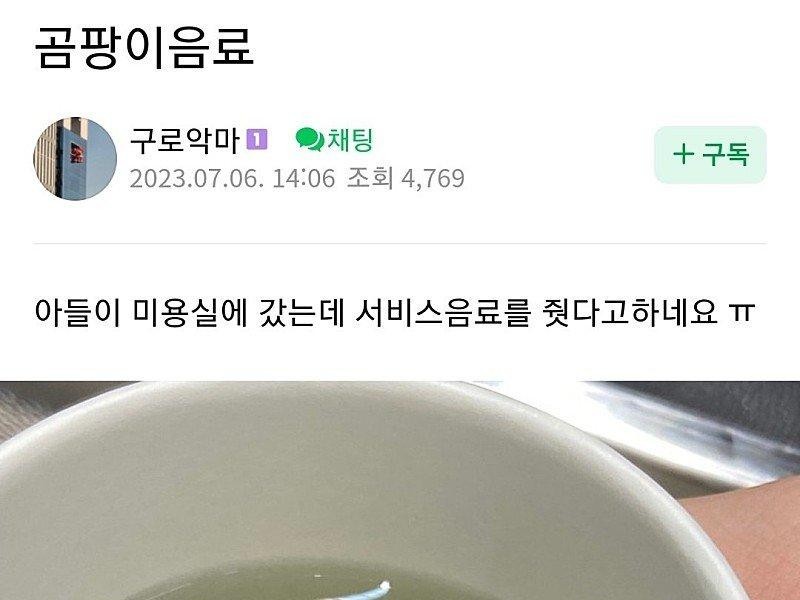Start a chat via the 채팅 link
This screenshot has width=800, height=600.
350,140
